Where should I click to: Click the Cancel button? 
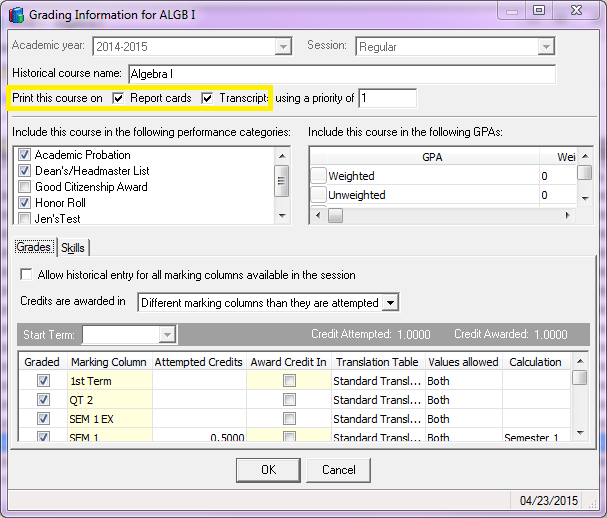pyautogui.click(x=339, y=470)
